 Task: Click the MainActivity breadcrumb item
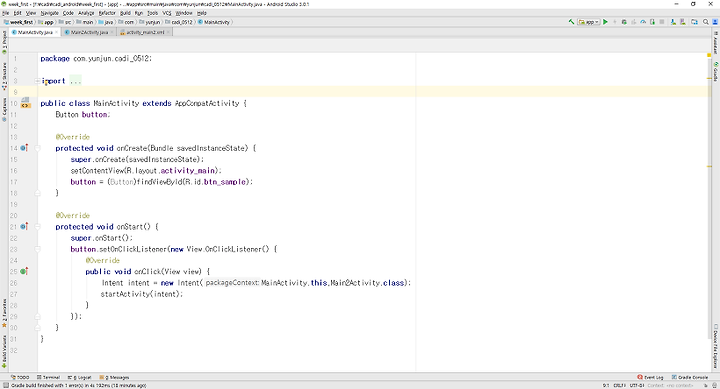(x=214, y=22)
